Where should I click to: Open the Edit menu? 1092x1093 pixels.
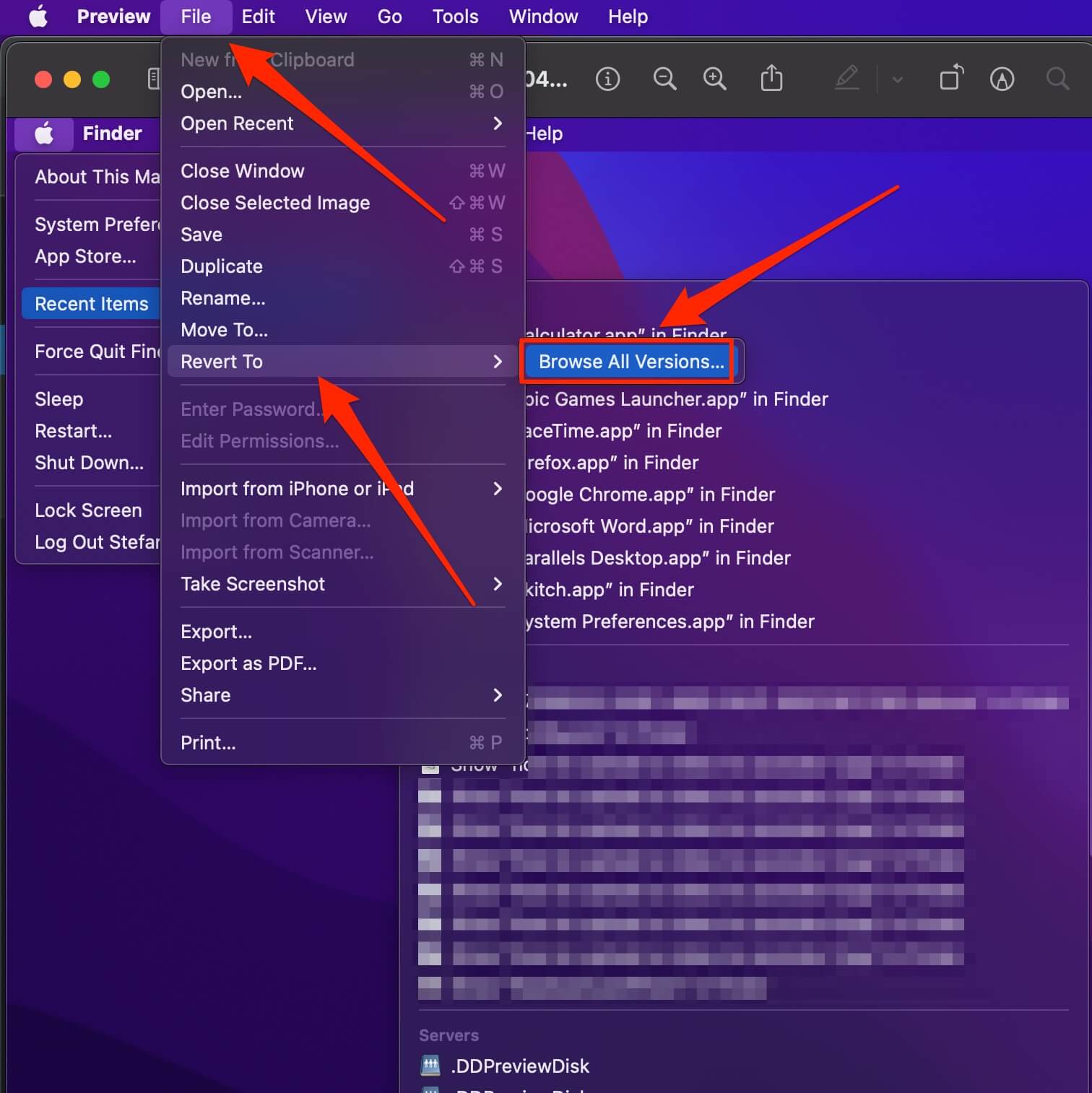pos(258,17)
